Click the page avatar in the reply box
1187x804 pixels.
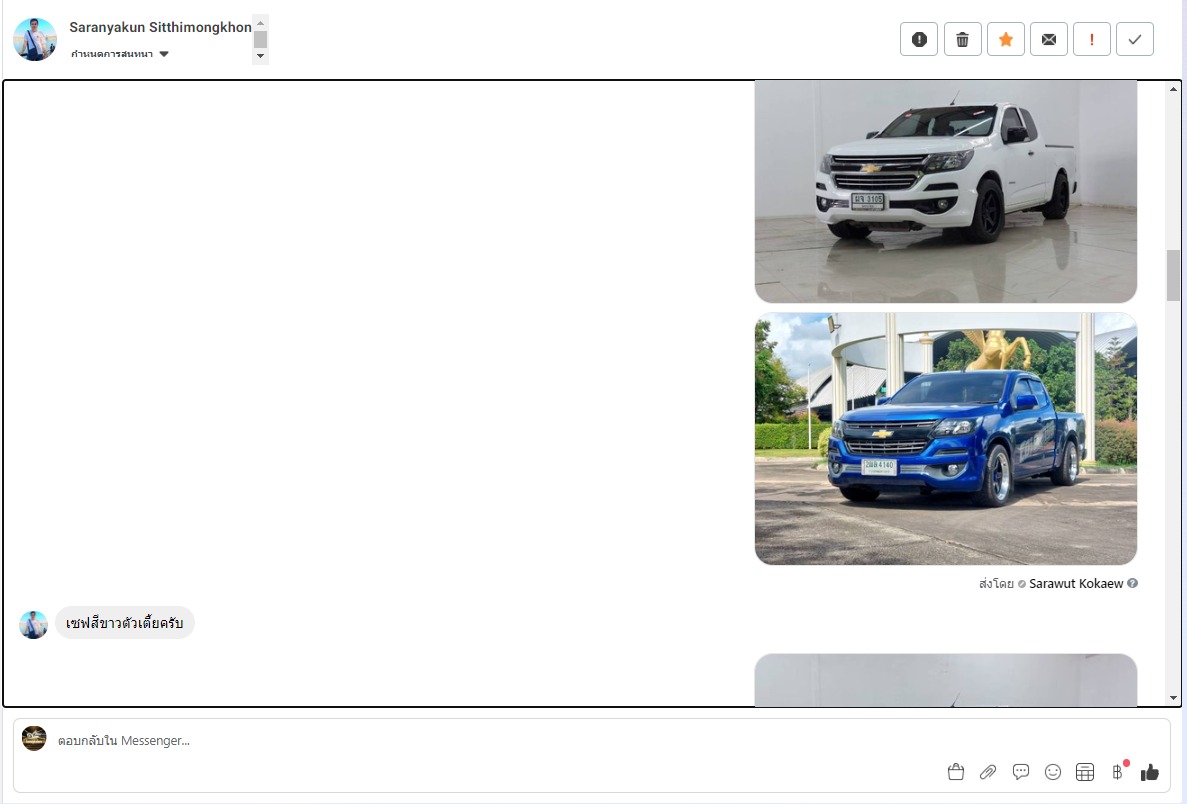(x=34, y=738)
